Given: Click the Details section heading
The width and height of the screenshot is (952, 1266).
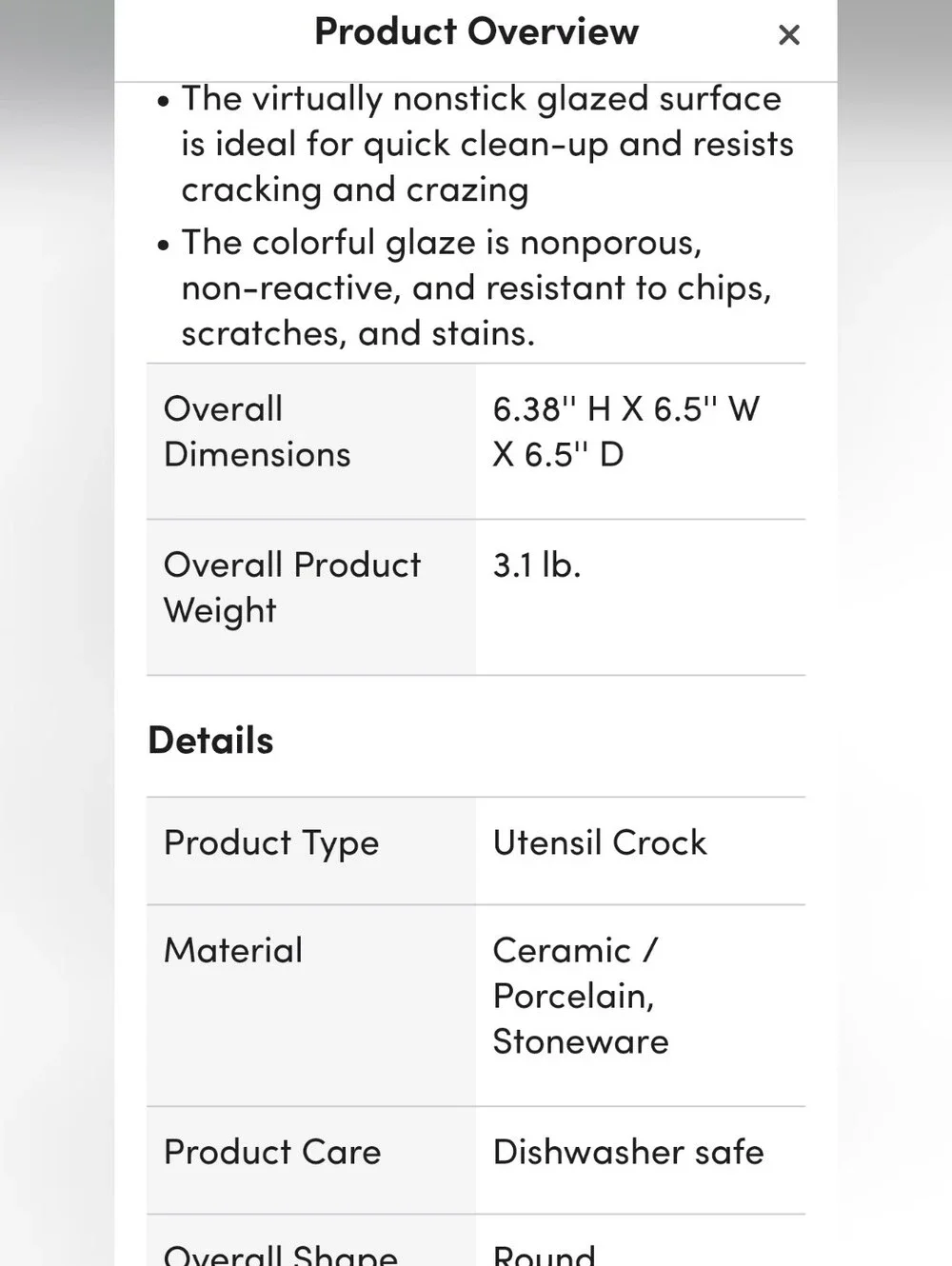Looking at the screenshot, I should point(210,741).
